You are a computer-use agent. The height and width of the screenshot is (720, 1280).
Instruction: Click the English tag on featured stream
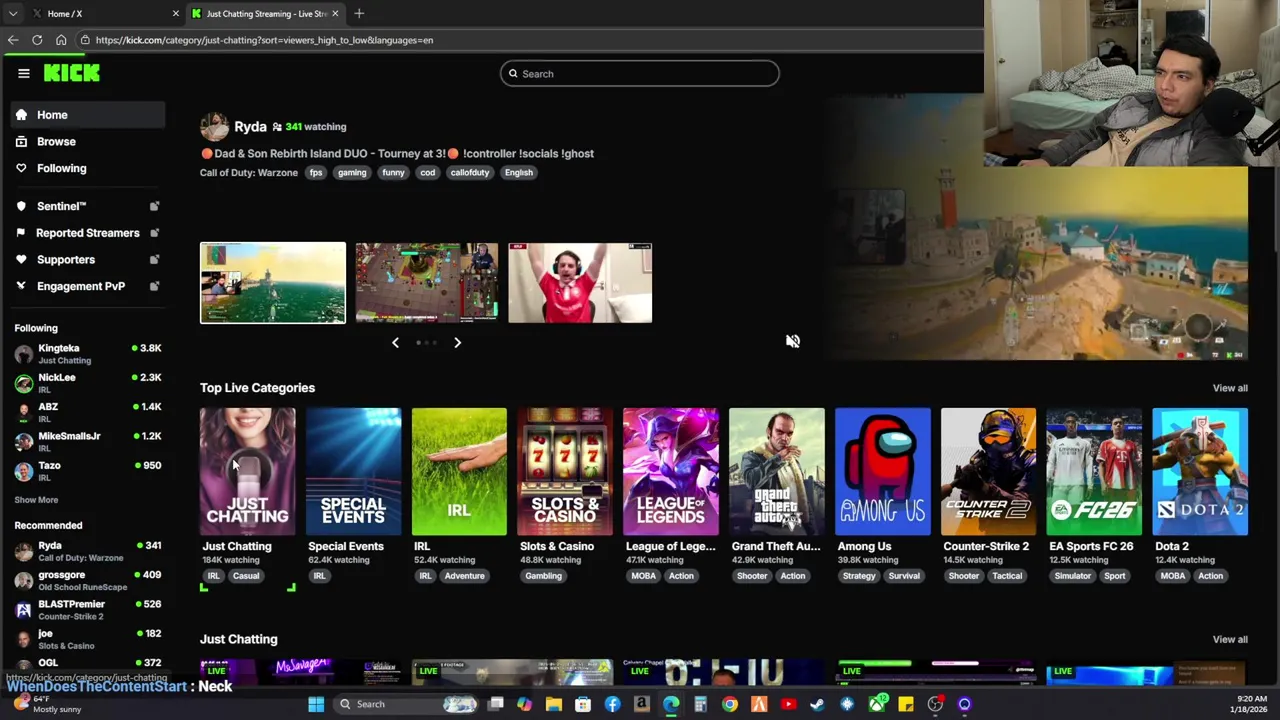[518, 173]
